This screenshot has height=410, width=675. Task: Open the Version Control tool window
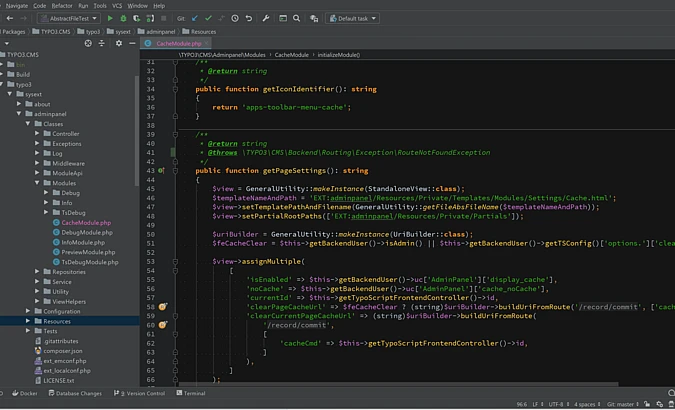pos(141,393)
